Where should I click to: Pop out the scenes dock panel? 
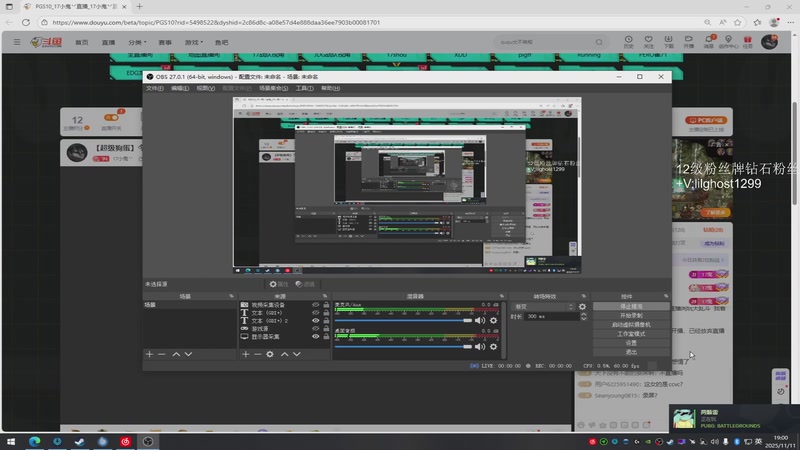pos(231,296)
